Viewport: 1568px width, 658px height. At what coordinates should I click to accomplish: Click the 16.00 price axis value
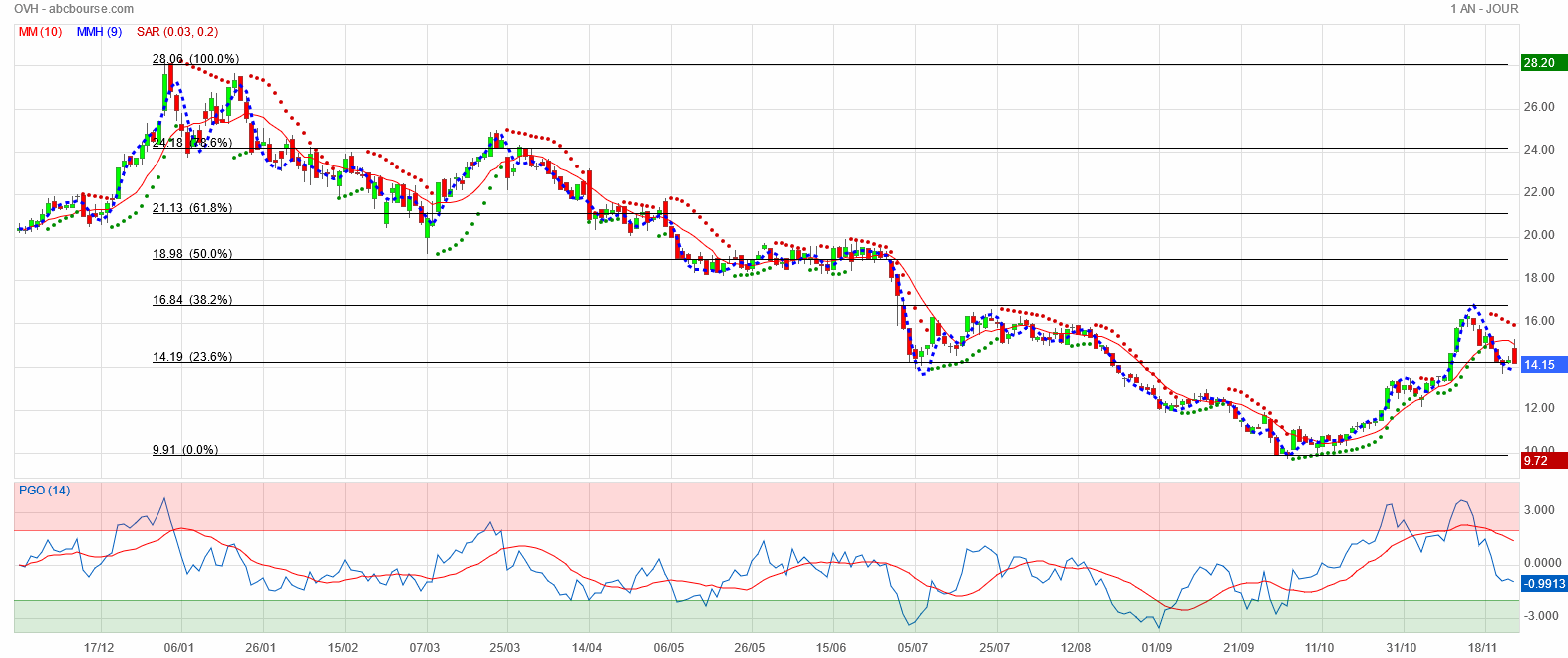1539,321
